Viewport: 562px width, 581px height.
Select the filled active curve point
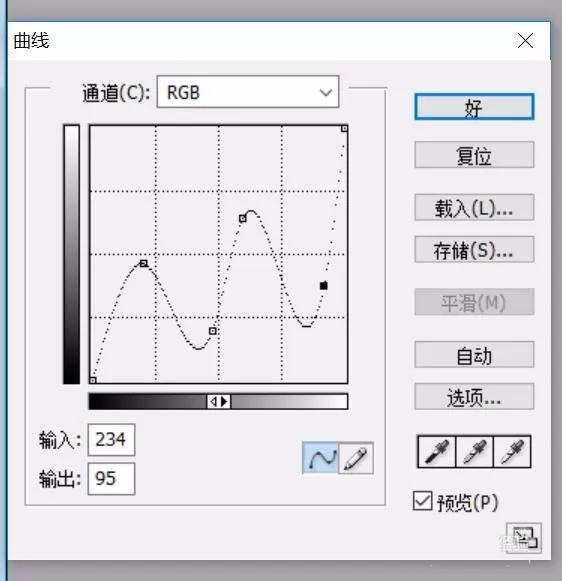[x=323, y=285]
